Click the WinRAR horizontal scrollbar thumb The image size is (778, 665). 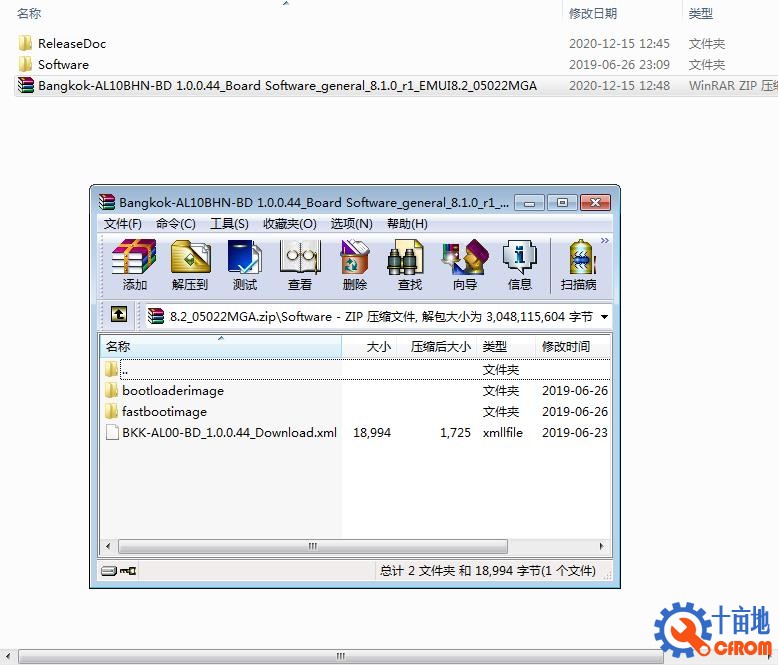click(x=313, y=546)
